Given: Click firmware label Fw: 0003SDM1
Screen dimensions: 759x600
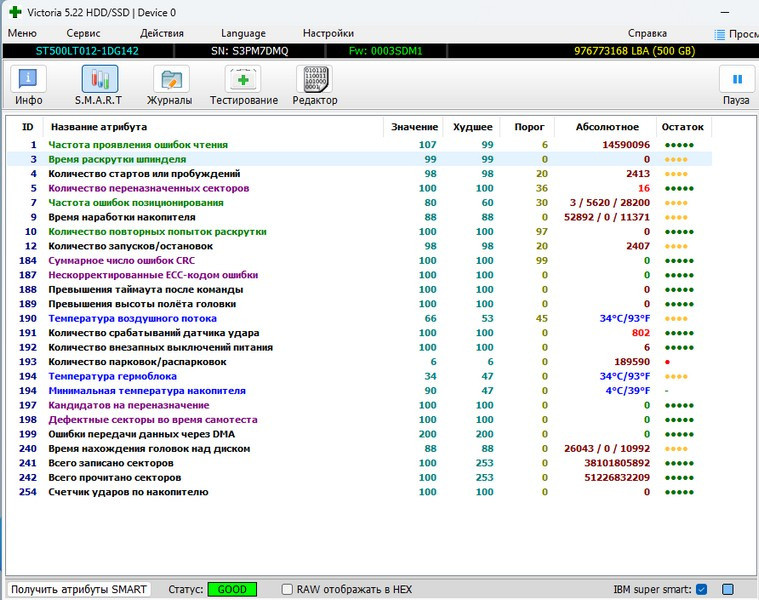Looking at the screenshot, I should (x=385, y=51).
